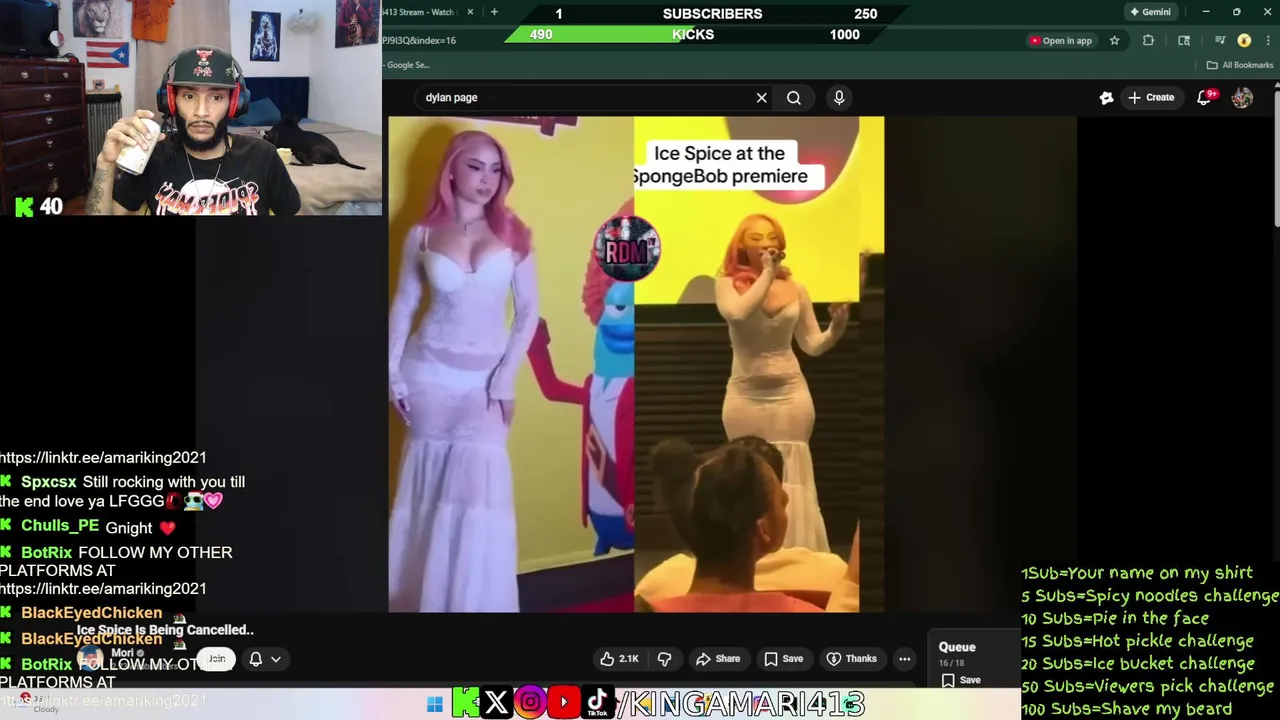
Task: Click Open in app in address bar
Action: pyautogui.click(x=1061, y=41)
